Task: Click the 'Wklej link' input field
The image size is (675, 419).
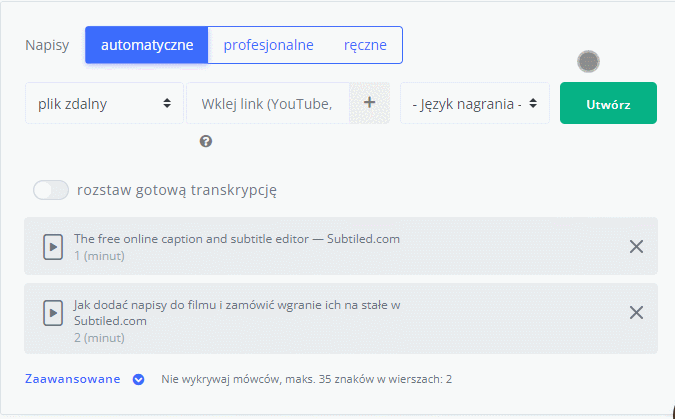Action: point(268,103)
